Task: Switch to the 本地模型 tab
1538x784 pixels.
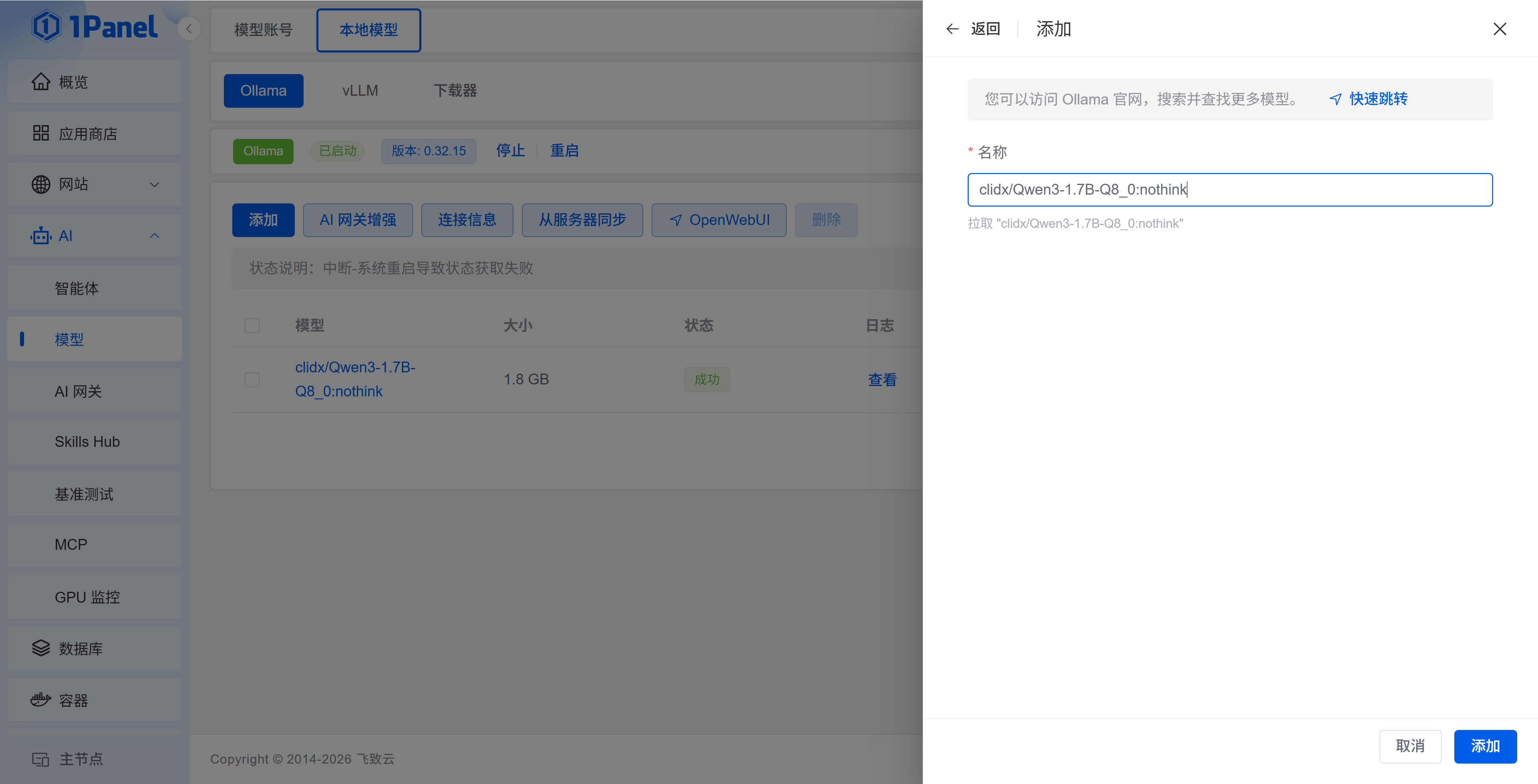Action: click(x=368, y=30)
